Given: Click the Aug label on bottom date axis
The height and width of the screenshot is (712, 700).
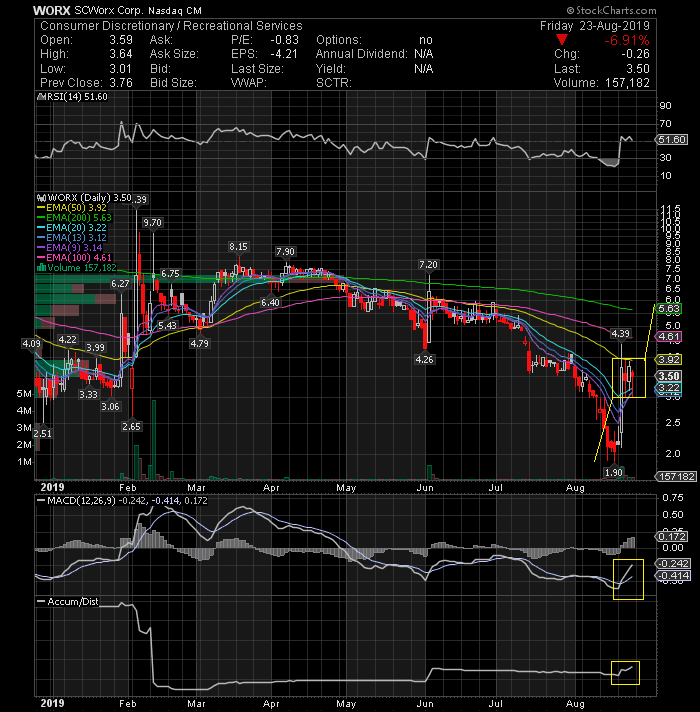Looking at the screenshot, I should [x=575, y=703].
